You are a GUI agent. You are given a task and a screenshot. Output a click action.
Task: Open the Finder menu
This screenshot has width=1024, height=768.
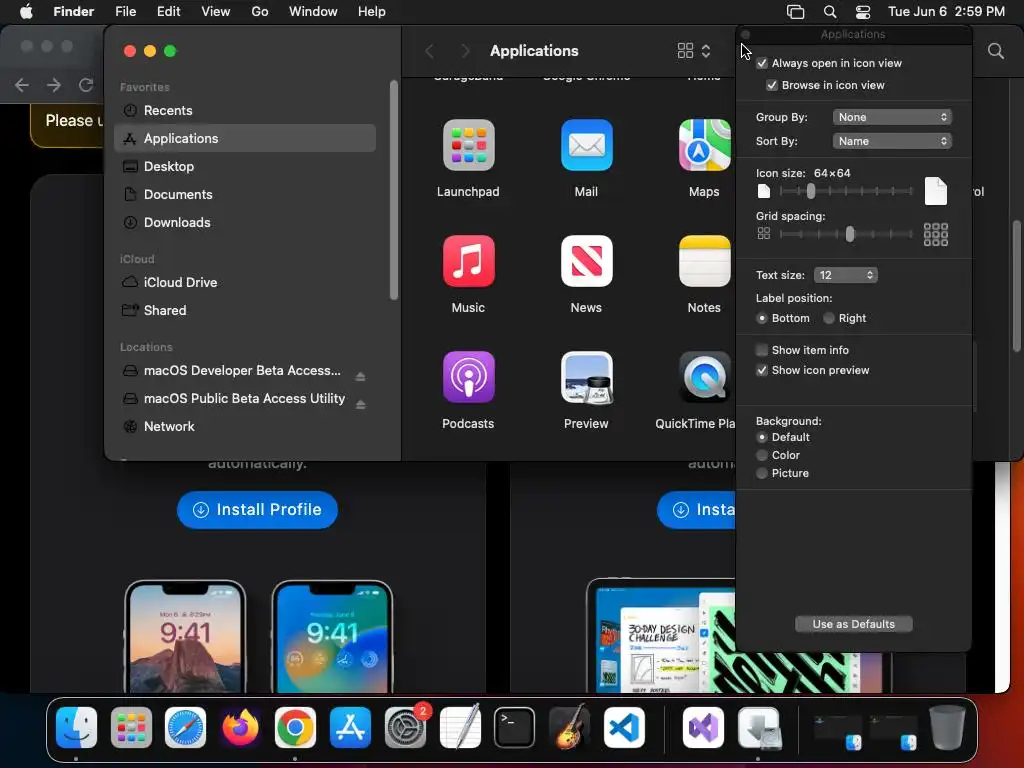click(x=73, y=12)
